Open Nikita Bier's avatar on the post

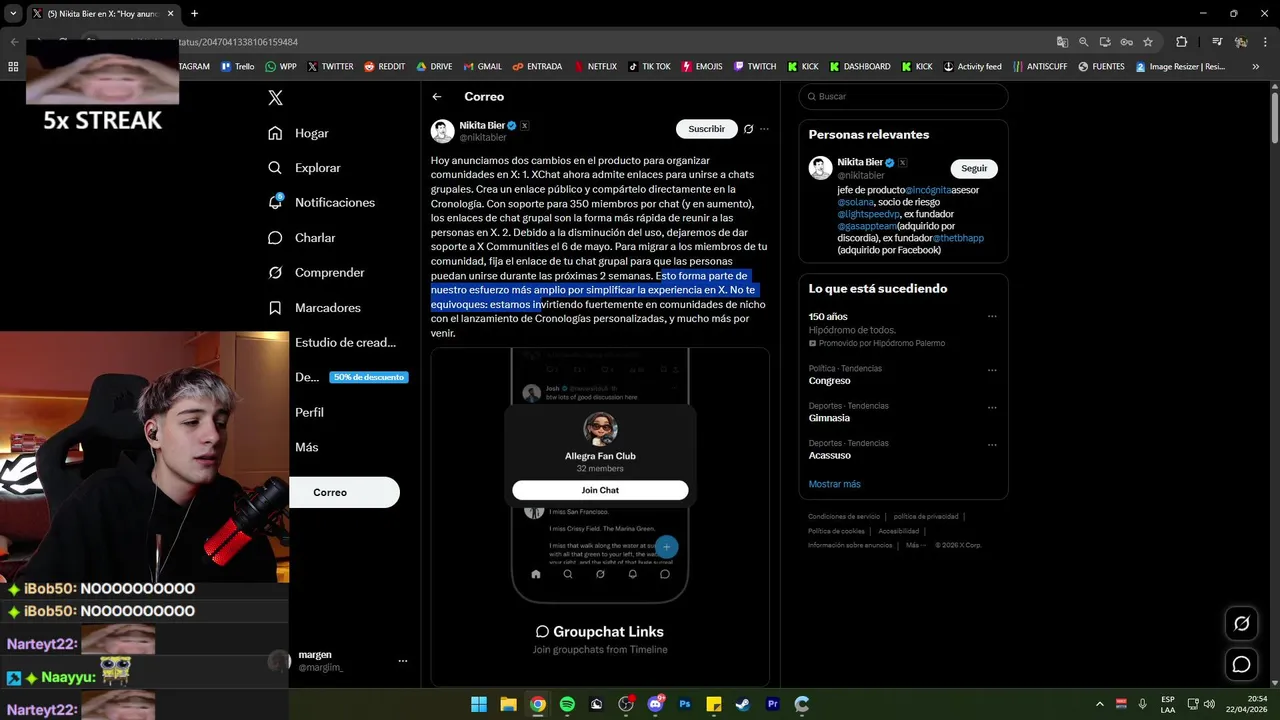click(x=442, y=131)
